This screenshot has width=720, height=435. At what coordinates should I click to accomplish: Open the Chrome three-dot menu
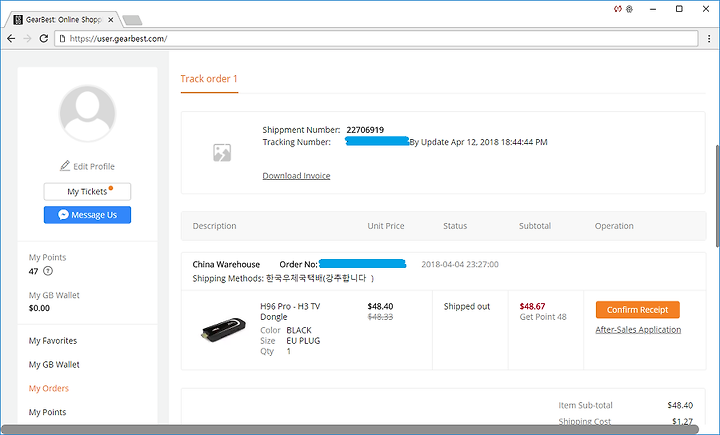click(709, 39)
